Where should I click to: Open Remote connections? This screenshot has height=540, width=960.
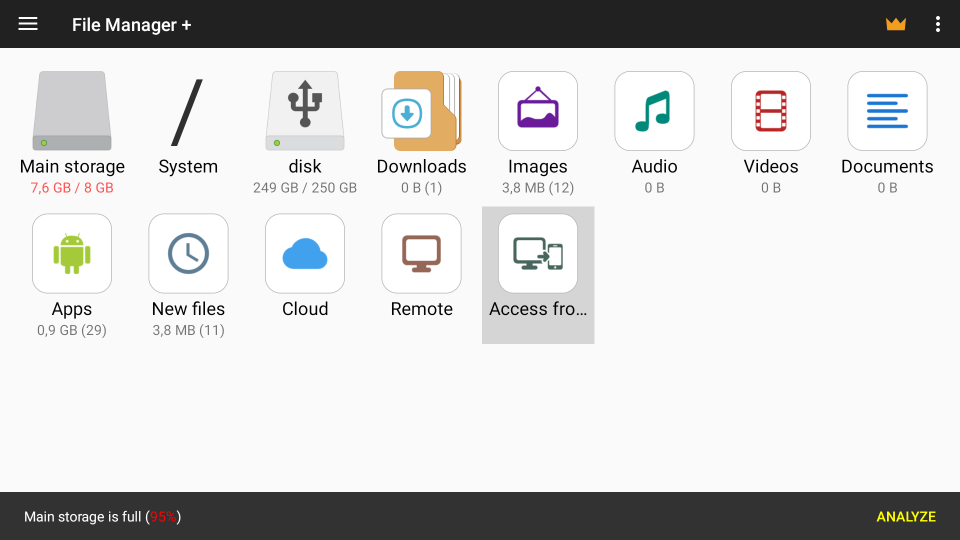click(x=421, y=254)
